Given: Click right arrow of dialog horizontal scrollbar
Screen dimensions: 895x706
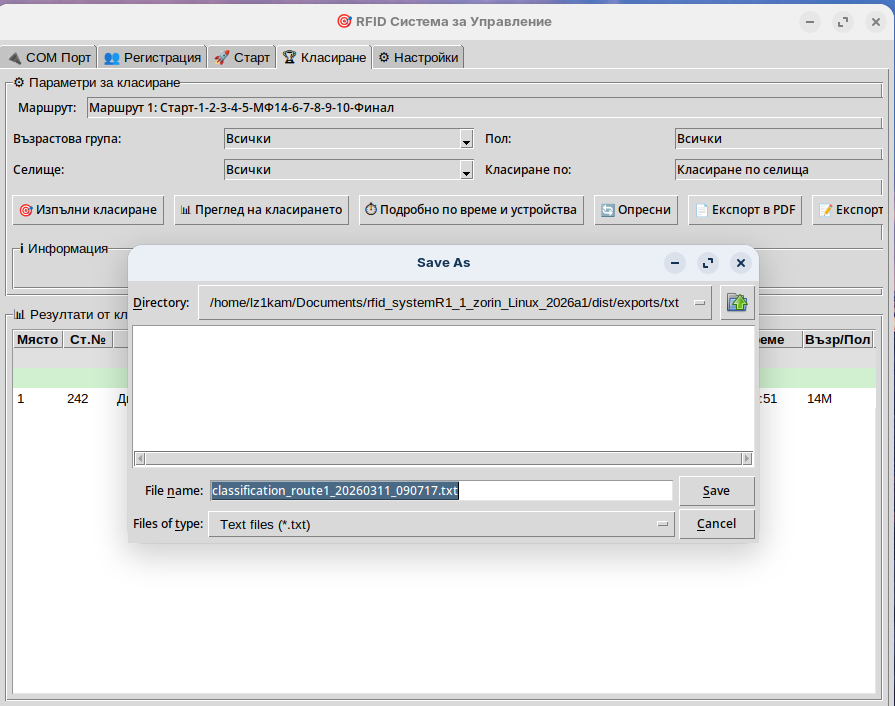Looking at the screenshot, I should [746, 459].
